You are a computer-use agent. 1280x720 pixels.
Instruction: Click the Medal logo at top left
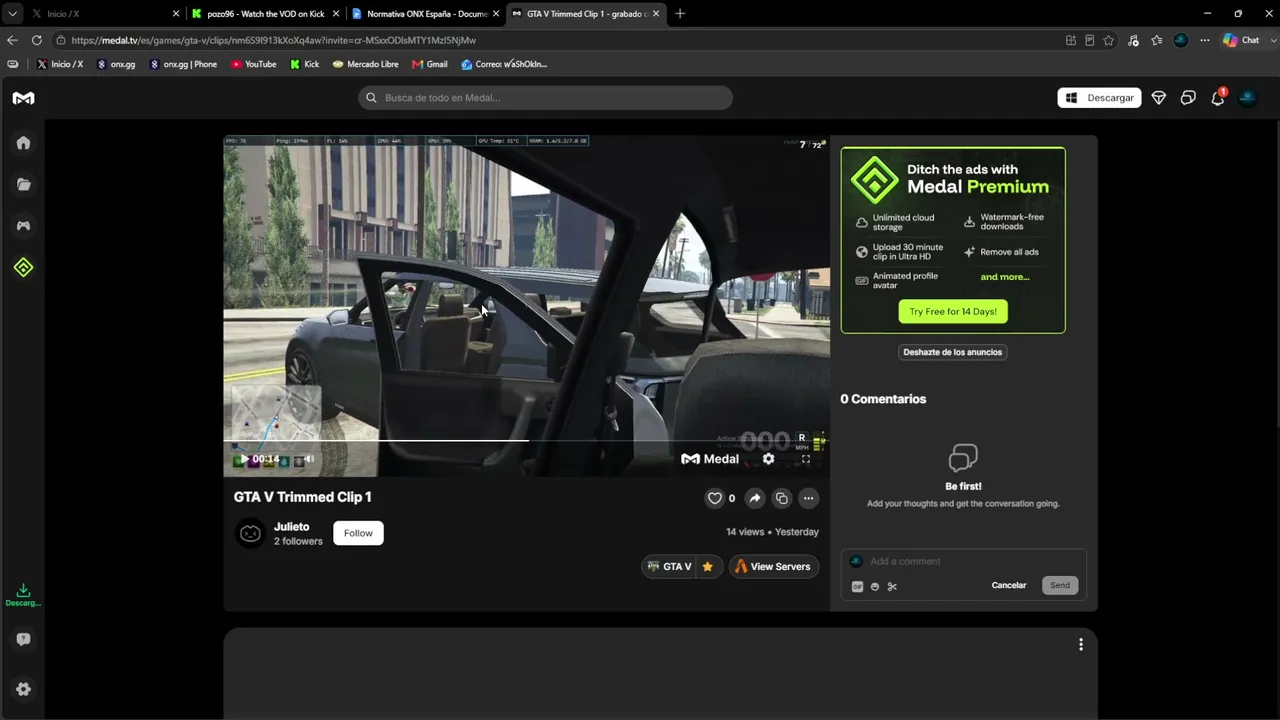[23, 98]
